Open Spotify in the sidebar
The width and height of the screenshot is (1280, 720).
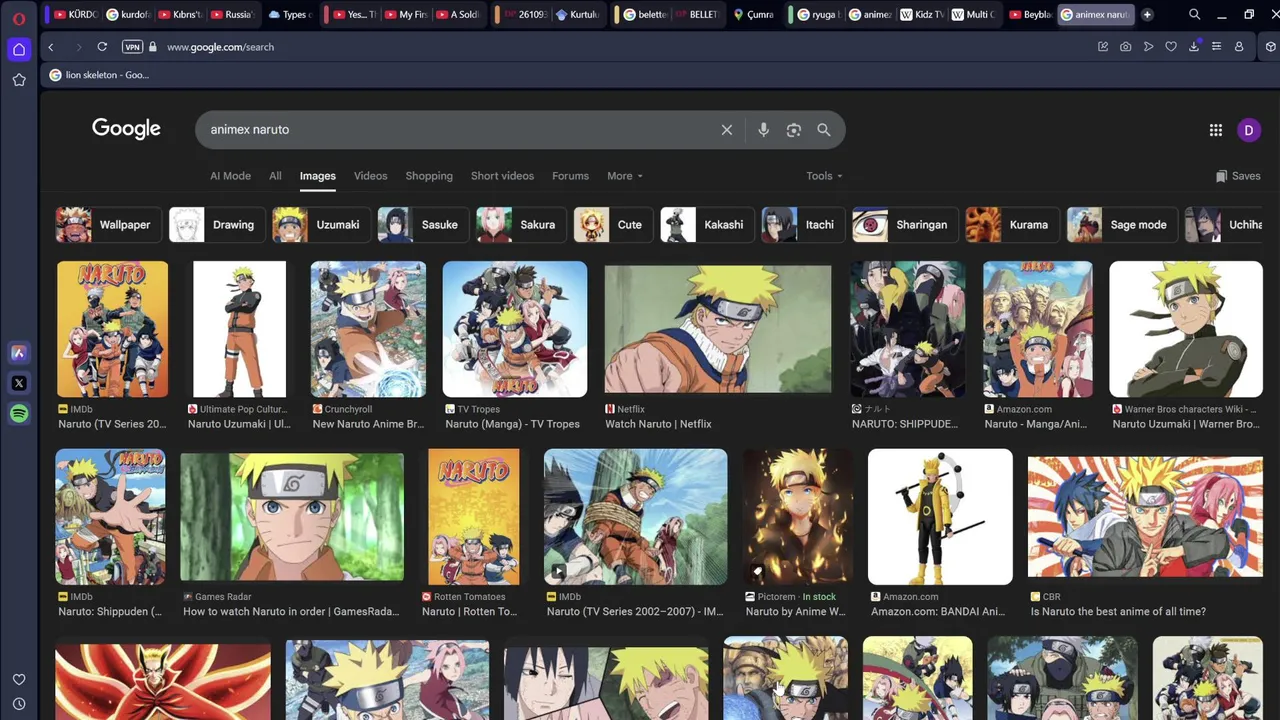tap(19, 413)
